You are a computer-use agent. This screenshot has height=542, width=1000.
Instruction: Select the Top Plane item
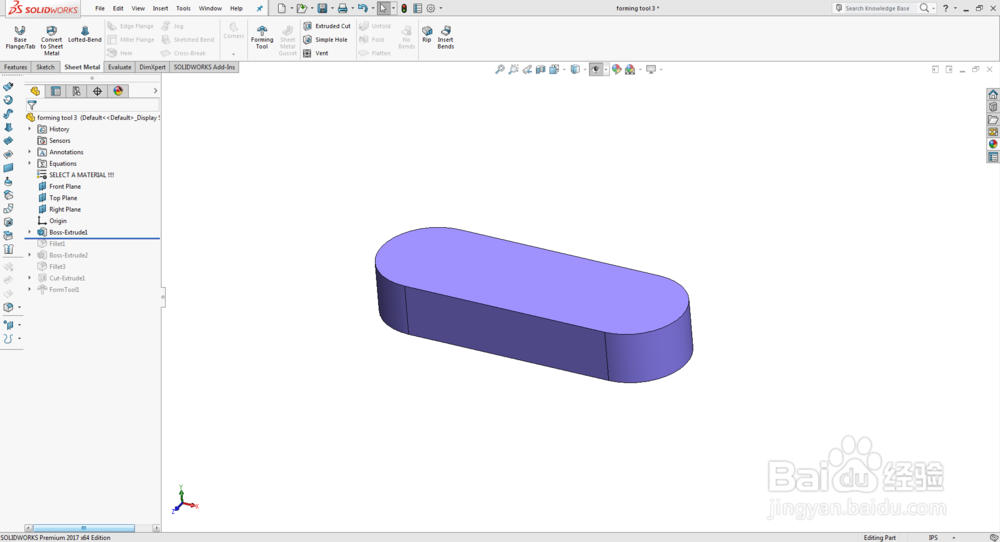[x=57, y=198]
